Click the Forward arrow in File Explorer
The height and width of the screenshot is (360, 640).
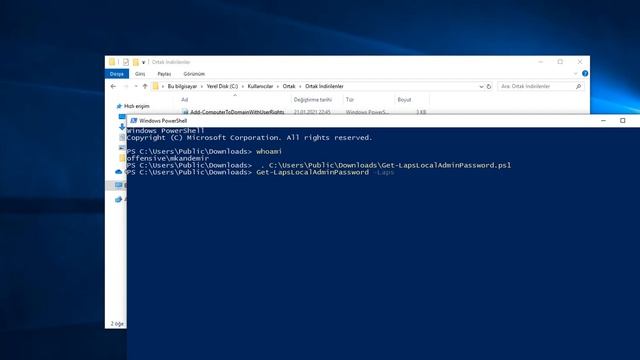[x=126, y=87]
